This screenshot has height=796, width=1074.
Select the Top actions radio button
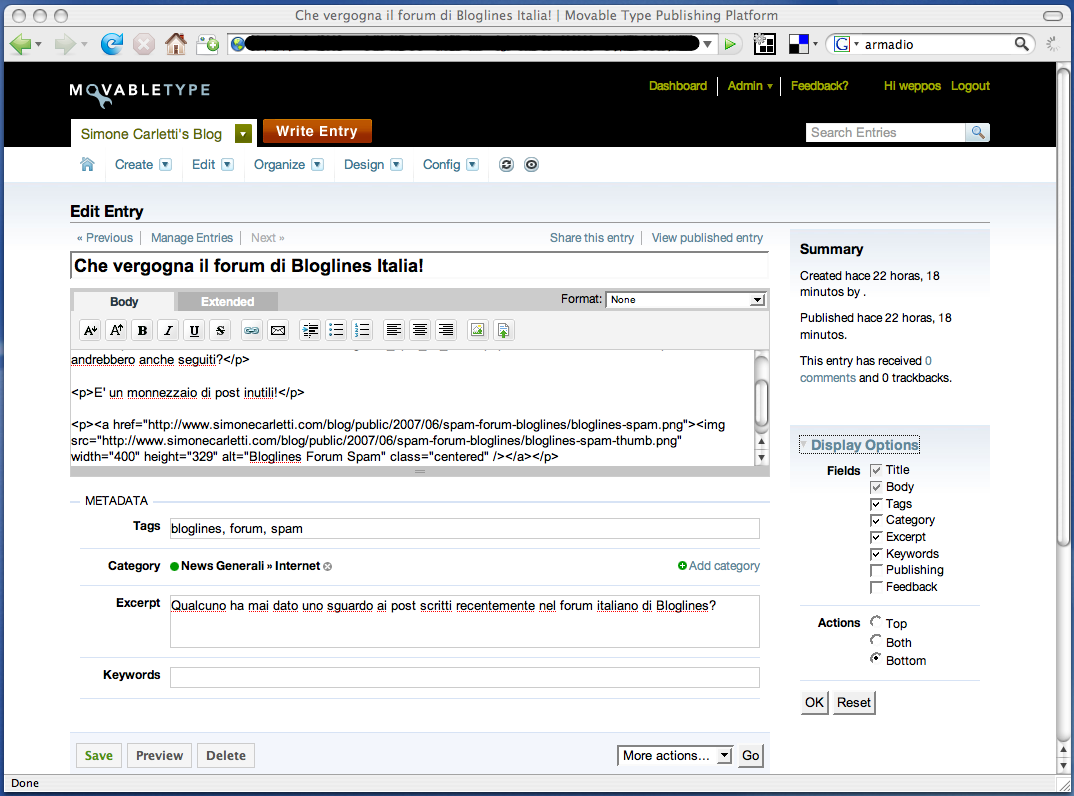(875, 621)
